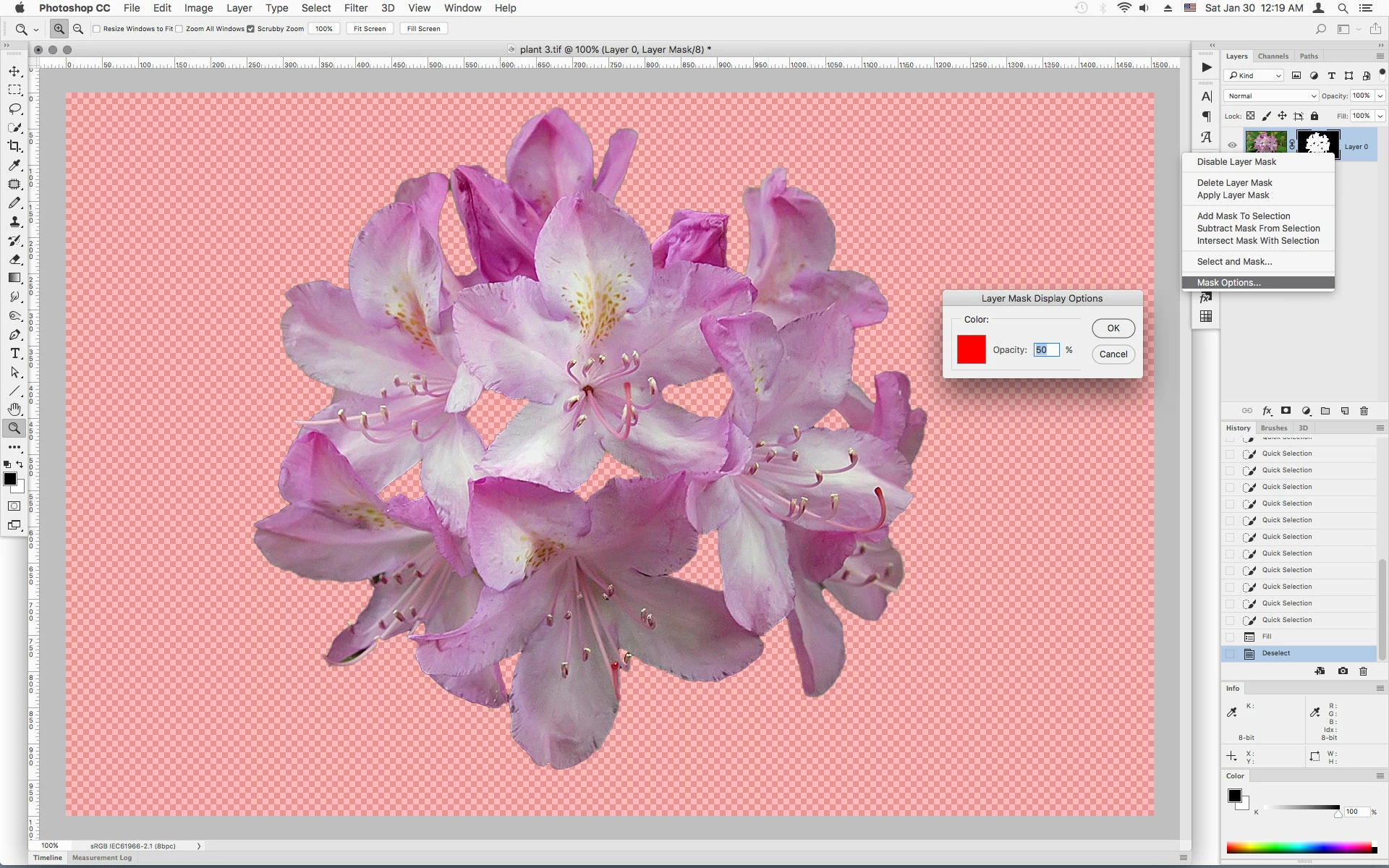Expand the layer Opacity dropdown arrow
Image resolution: width=1389 pixels, height=868 pixels.
coord(1380,95)
